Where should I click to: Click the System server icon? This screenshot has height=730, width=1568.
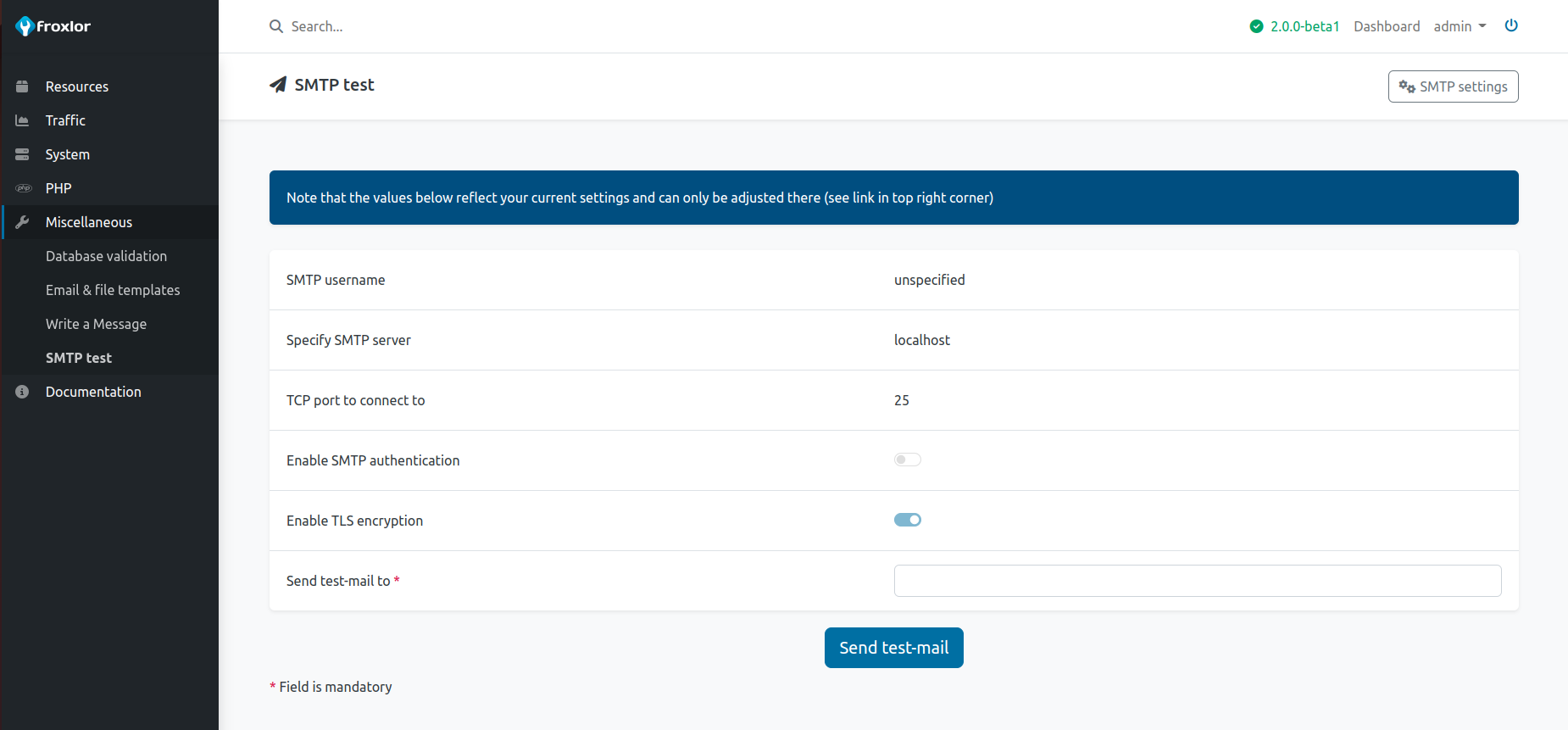(x=23, y=154)
